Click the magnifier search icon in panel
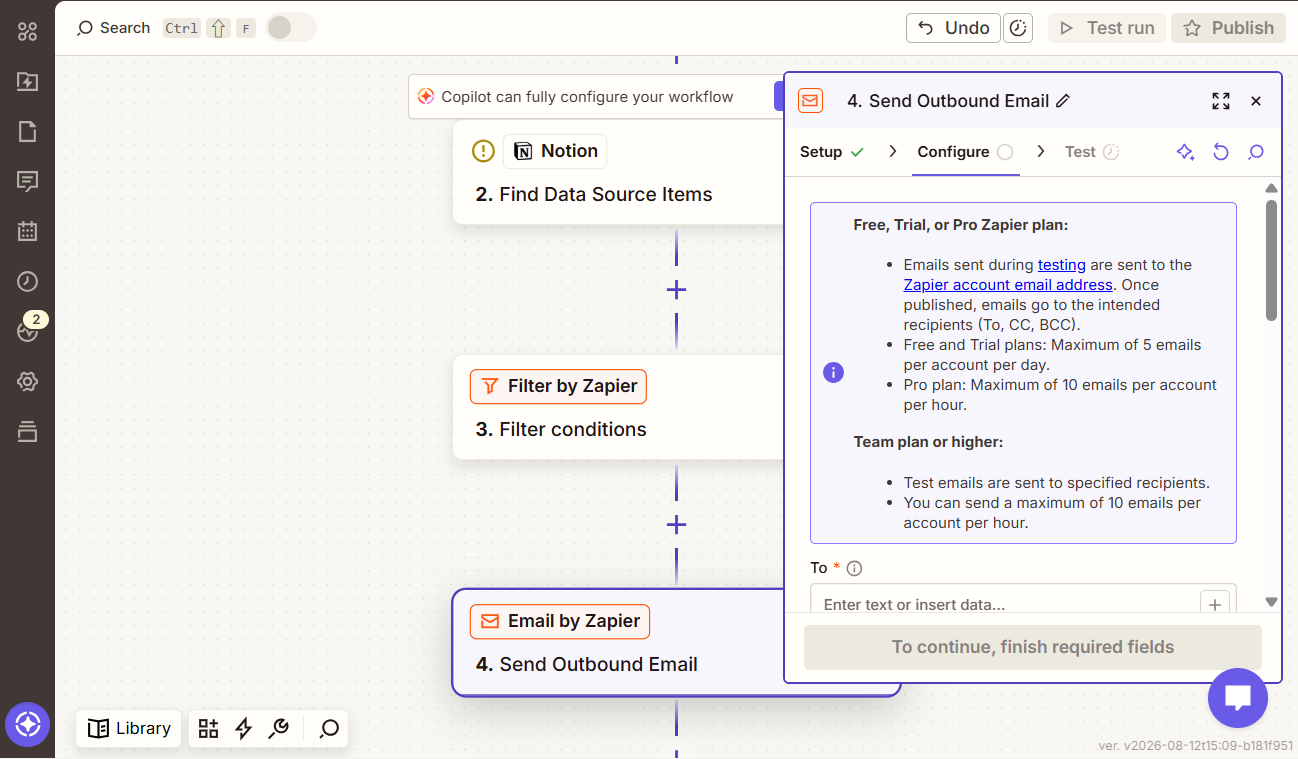 1256,152
